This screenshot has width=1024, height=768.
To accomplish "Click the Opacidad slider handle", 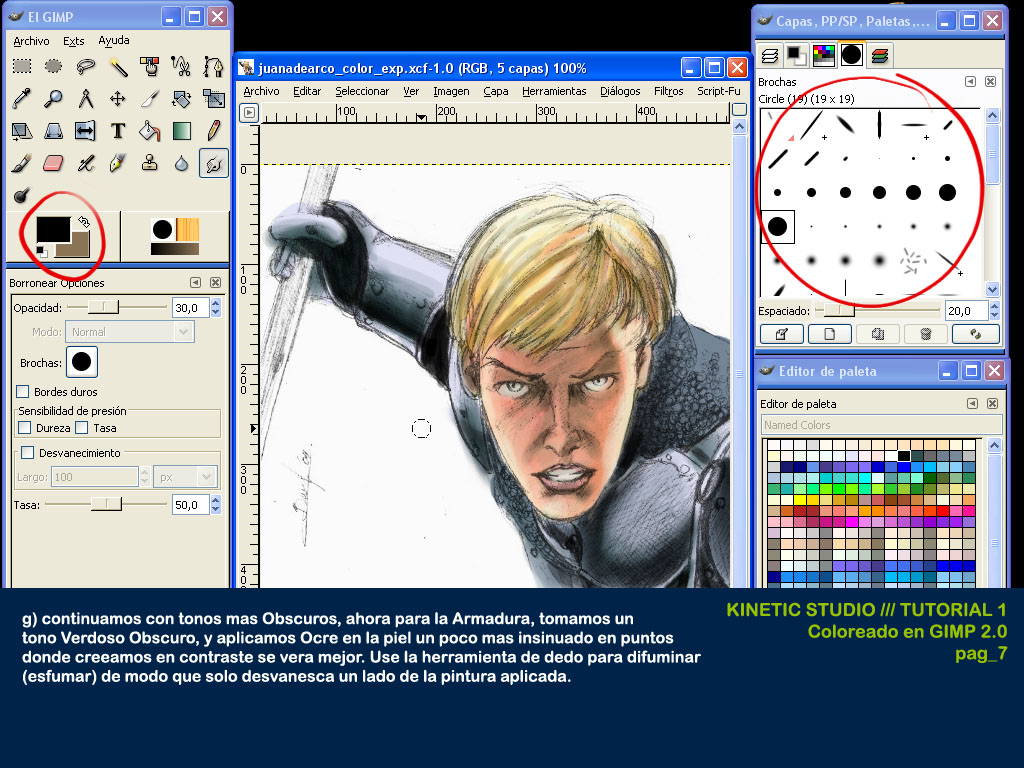I will tap(103, 307).
